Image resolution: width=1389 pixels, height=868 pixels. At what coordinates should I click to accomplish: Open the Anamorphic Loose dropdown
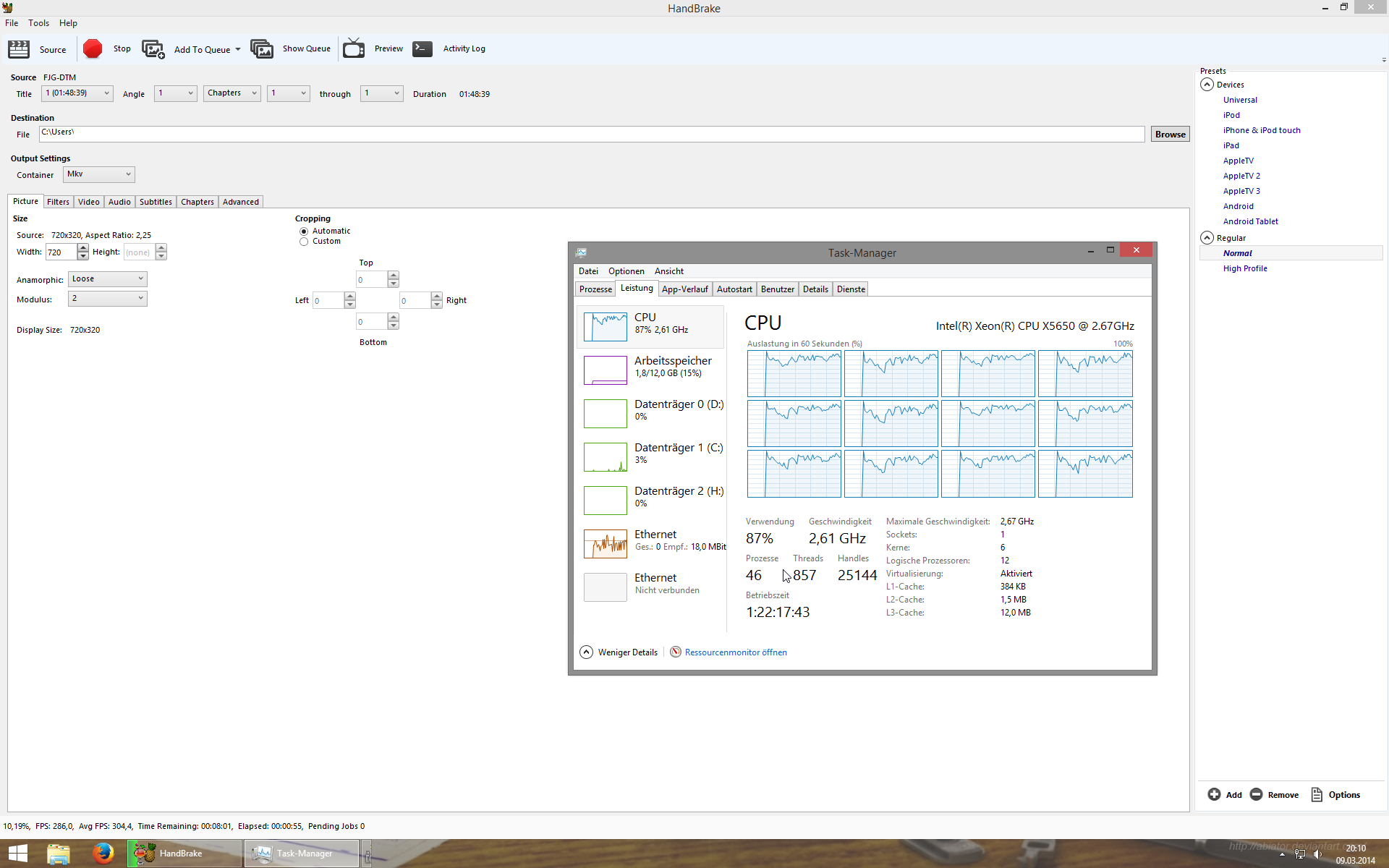tap(107, 279)
